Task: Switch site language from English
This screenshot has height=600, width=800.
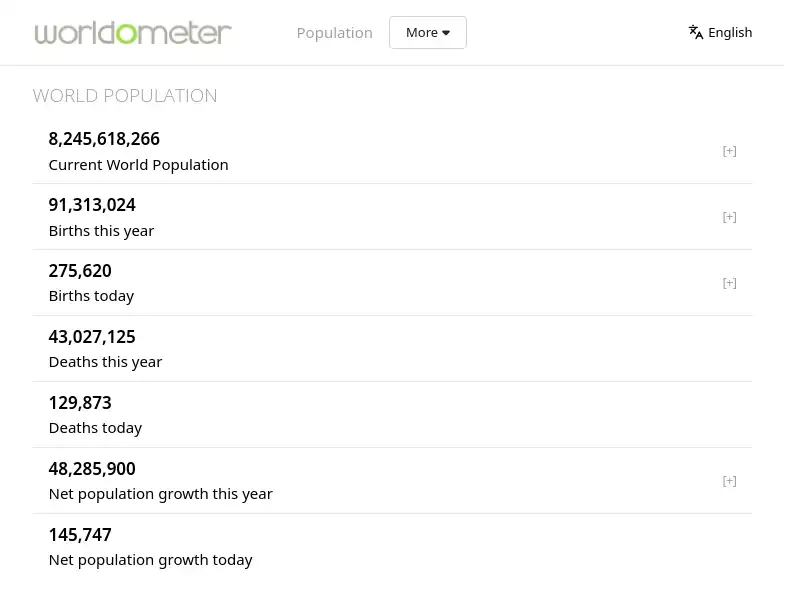Action: (730, 32)
